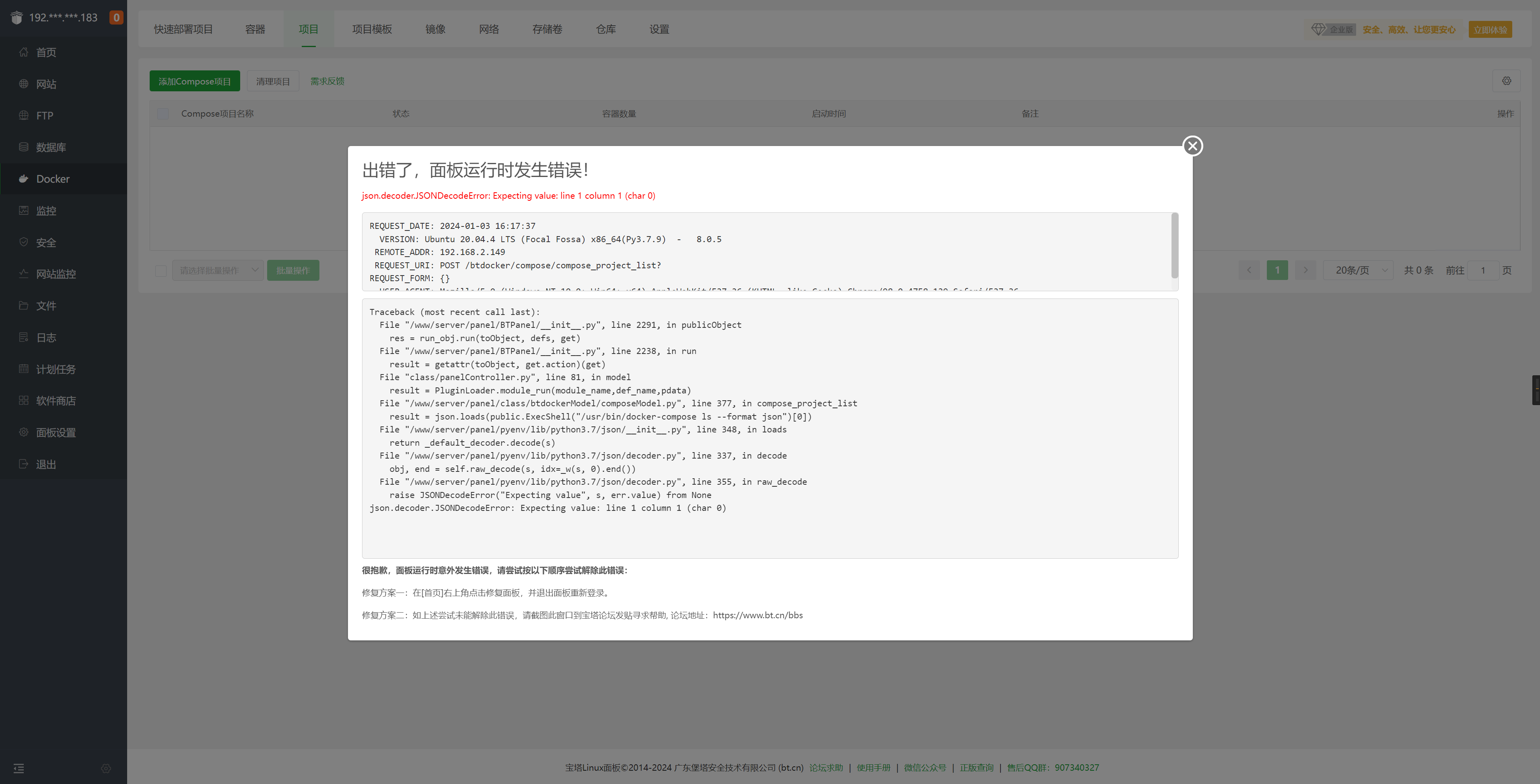This screenshot has width=1540, height=784.
Task: Close the error dialog with the X button
Action: 1193,146
